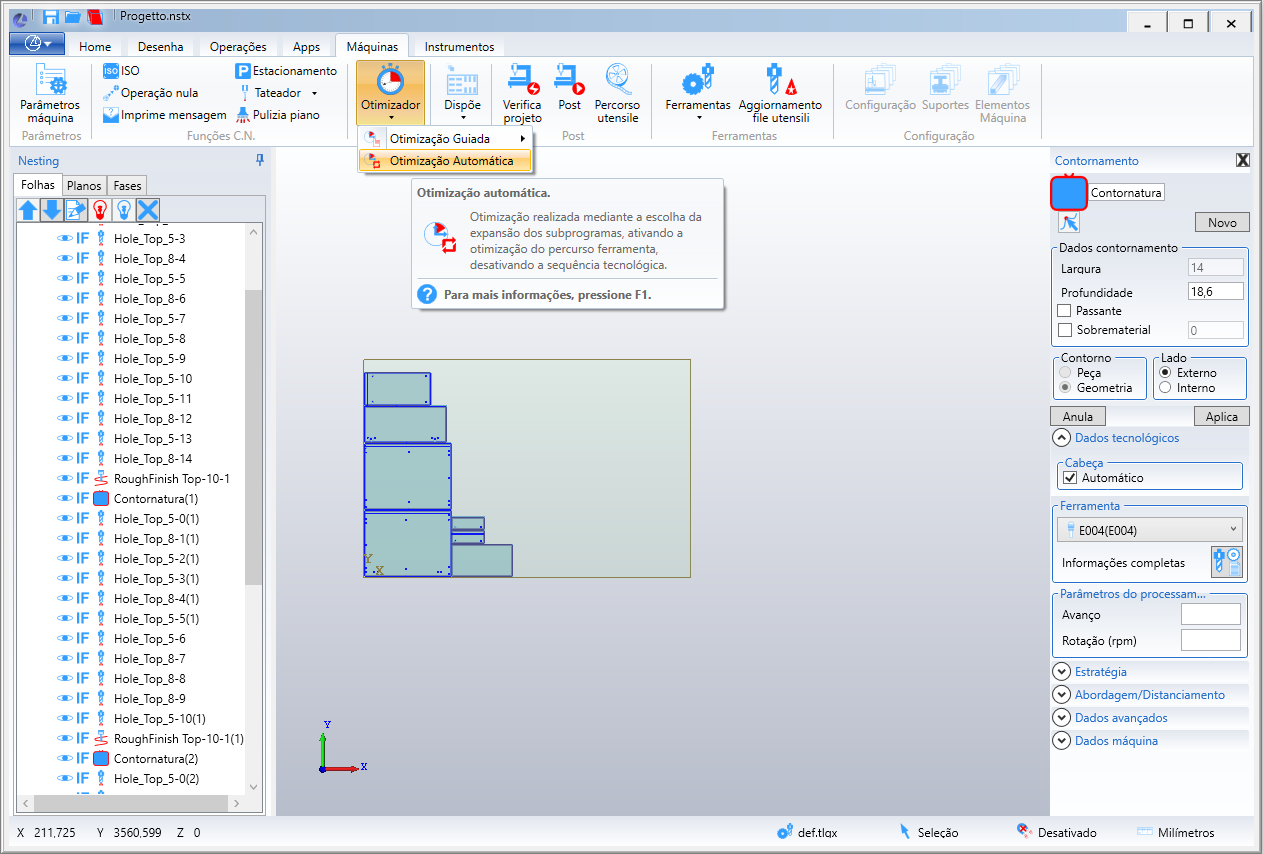Insert Estacionamento parking function
The height and width of the screenshot is (854, 1263).
click(x=286, y=71)
